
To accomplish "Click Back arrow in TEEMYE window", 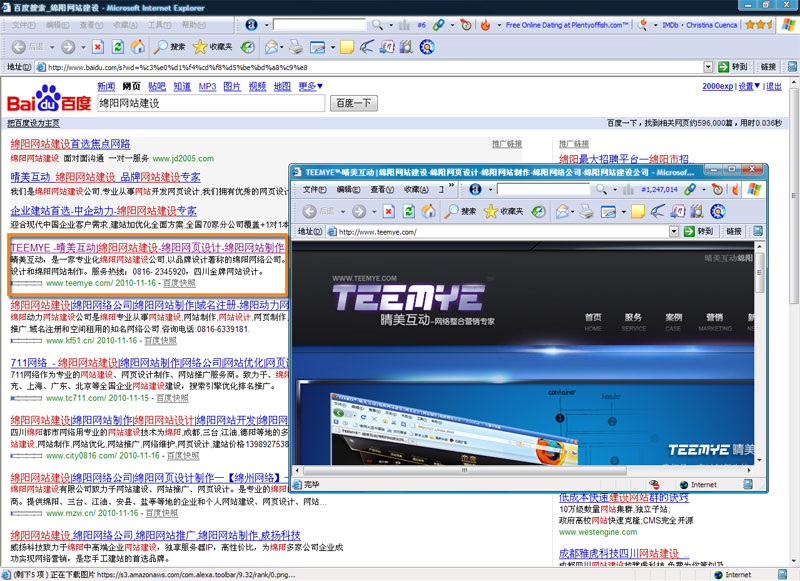I will pos(309,211).
